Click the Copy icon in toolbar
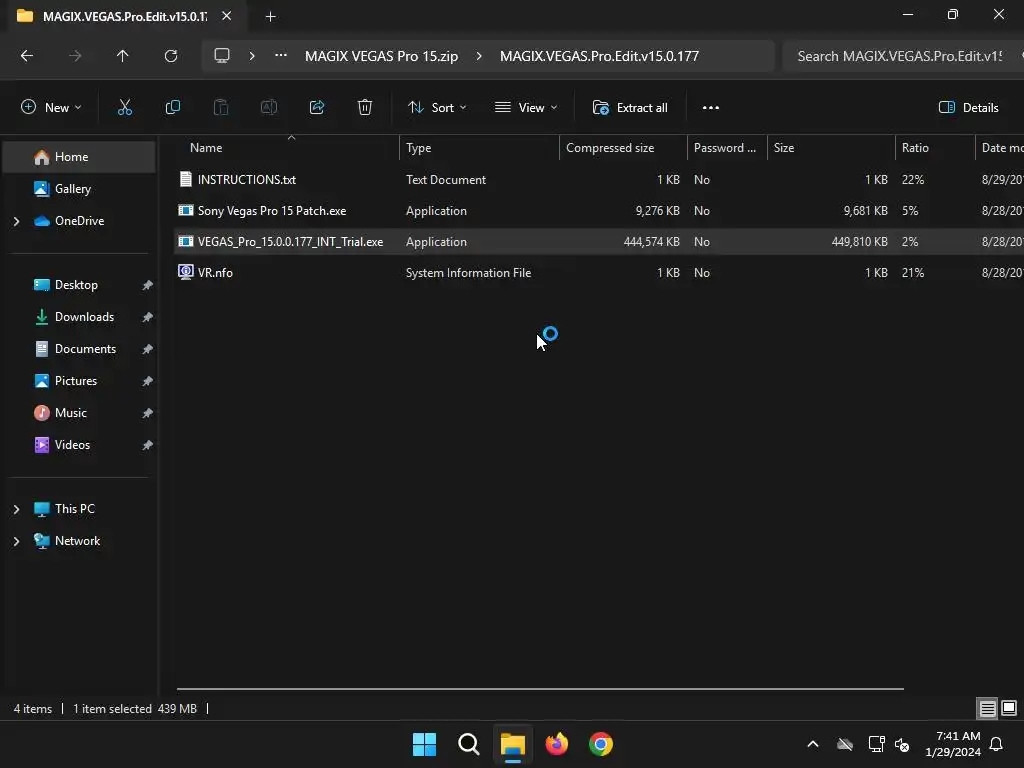Screen dimensions: 1024x768 [172, 108]
